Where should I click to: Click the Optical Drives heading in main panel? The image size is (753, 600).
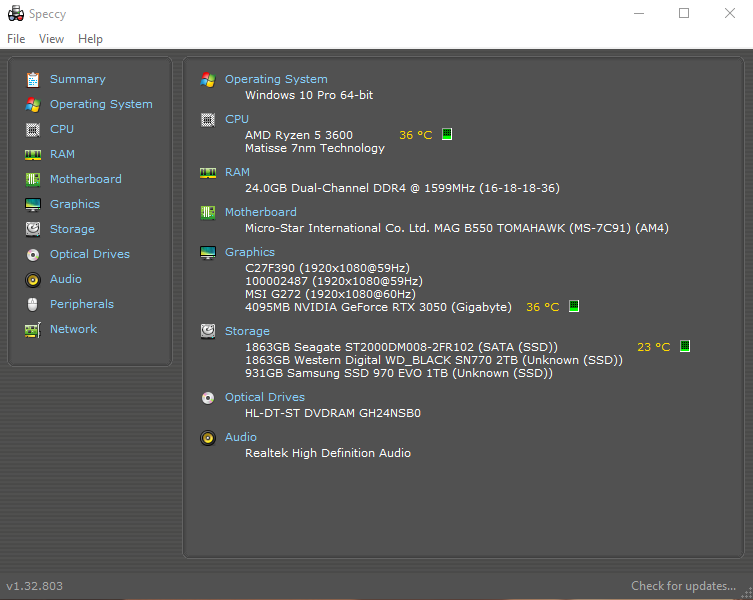point(265,397)
